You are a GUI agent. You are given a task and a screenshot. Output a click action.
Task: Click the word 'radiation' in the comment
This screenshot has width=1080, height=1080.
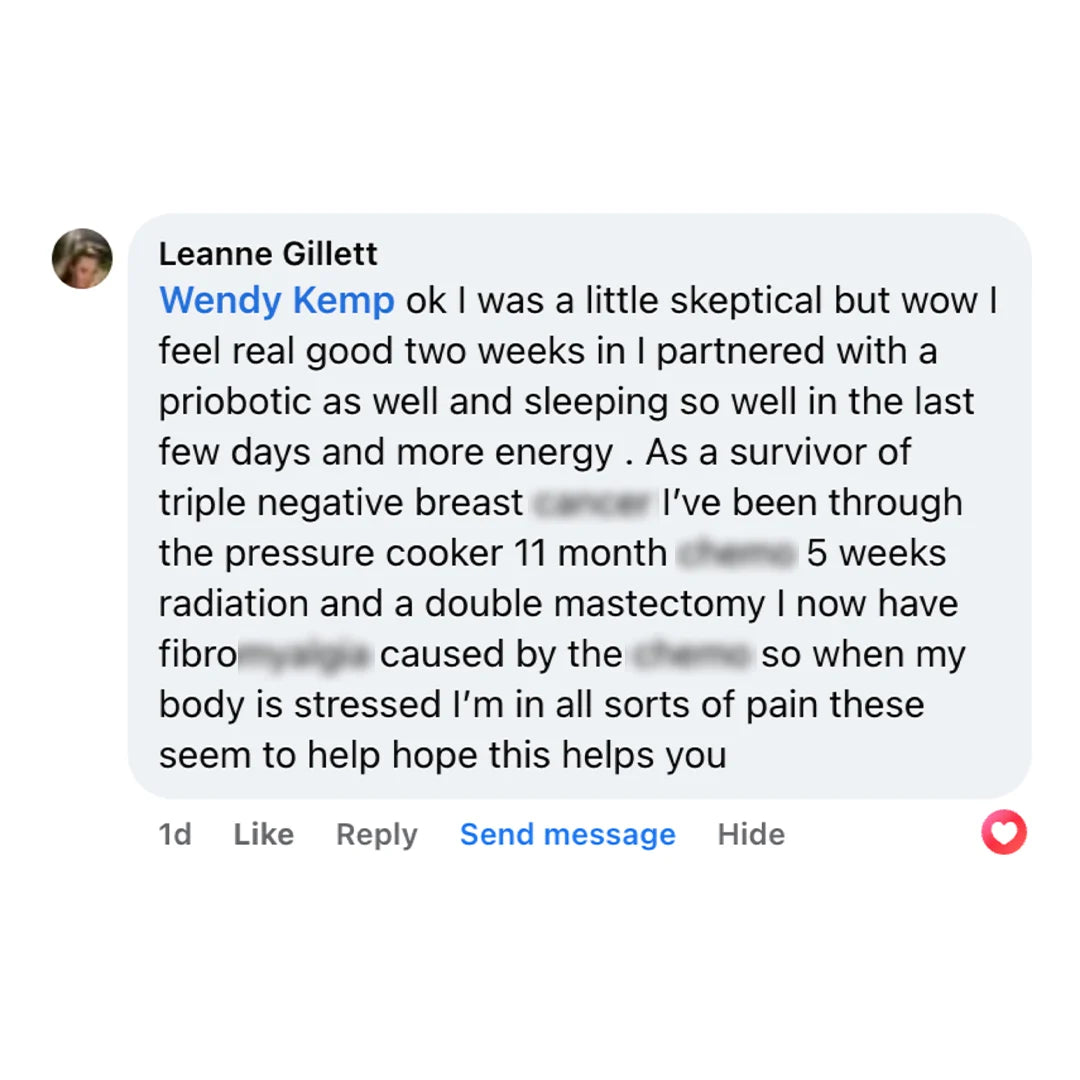[x=233, y=604]
